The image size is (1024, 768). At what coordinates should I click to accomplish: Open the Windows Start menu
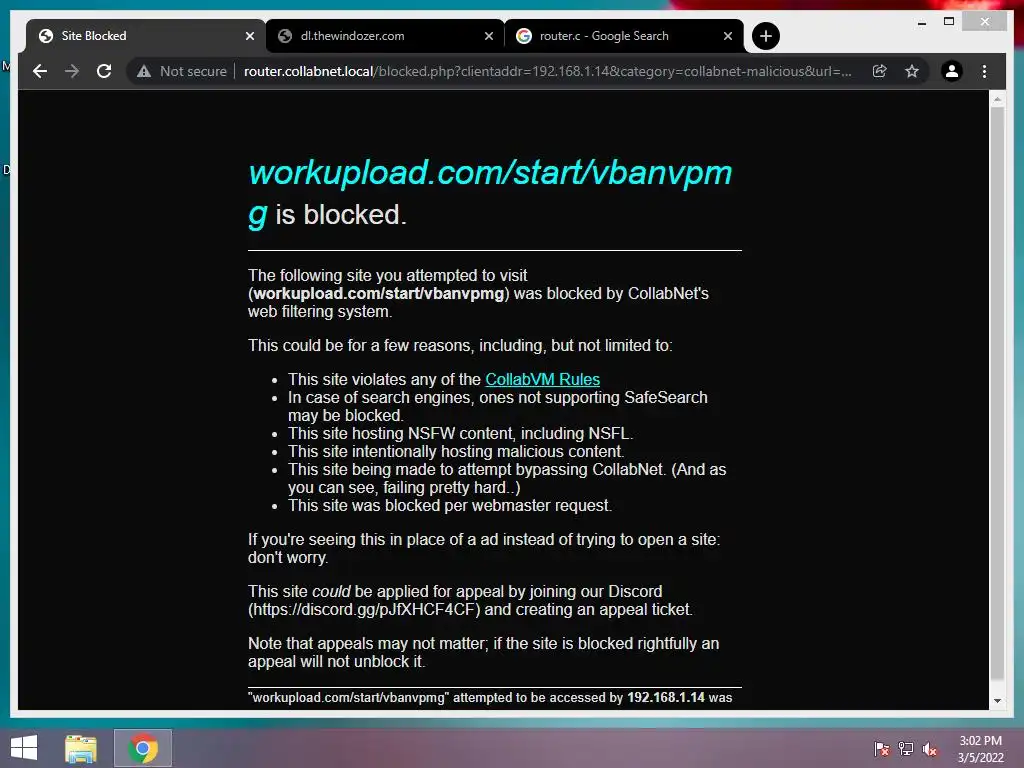[x=24, y=748]
